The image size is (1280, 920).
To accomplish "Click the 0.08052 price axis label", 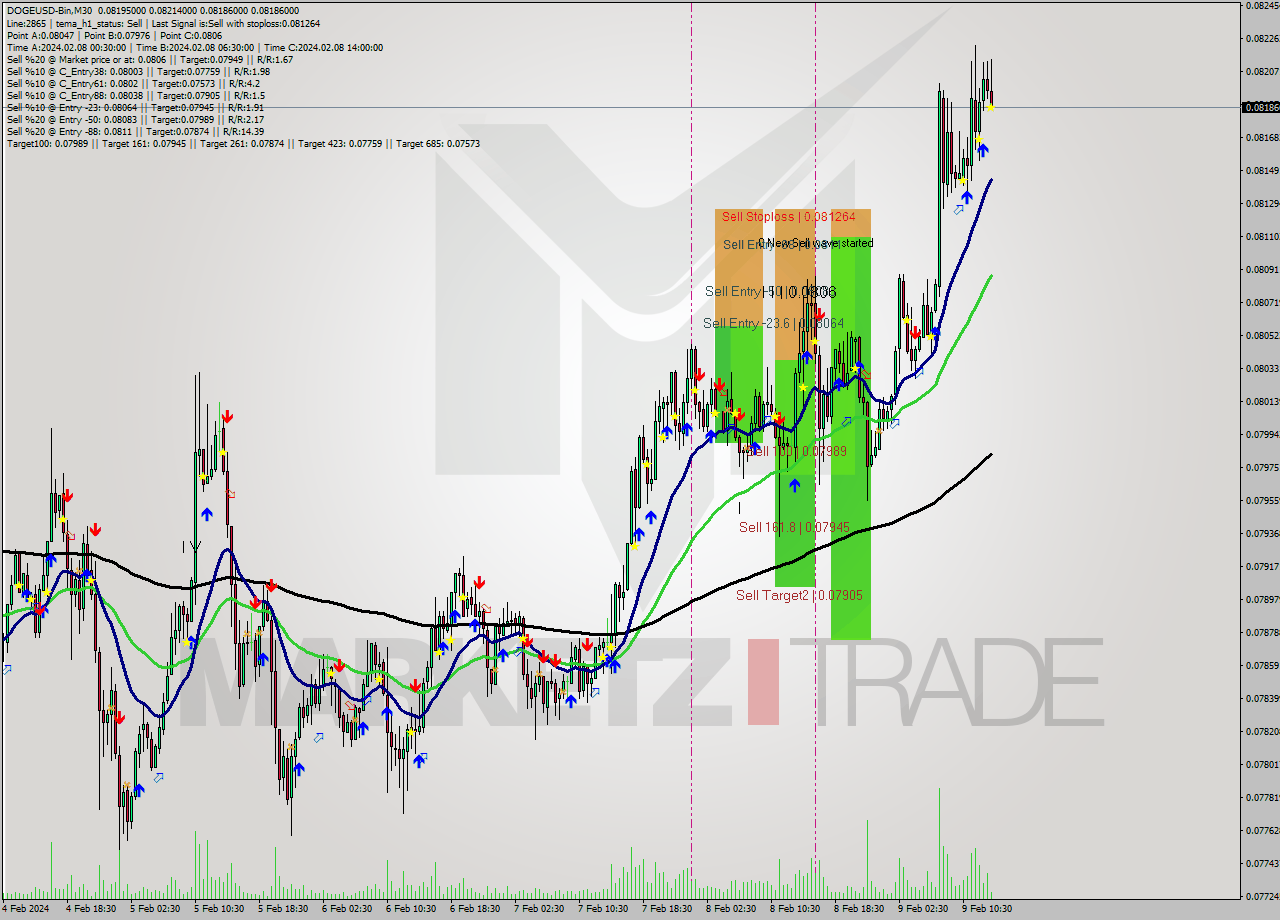I will (x=1261, y=335).
